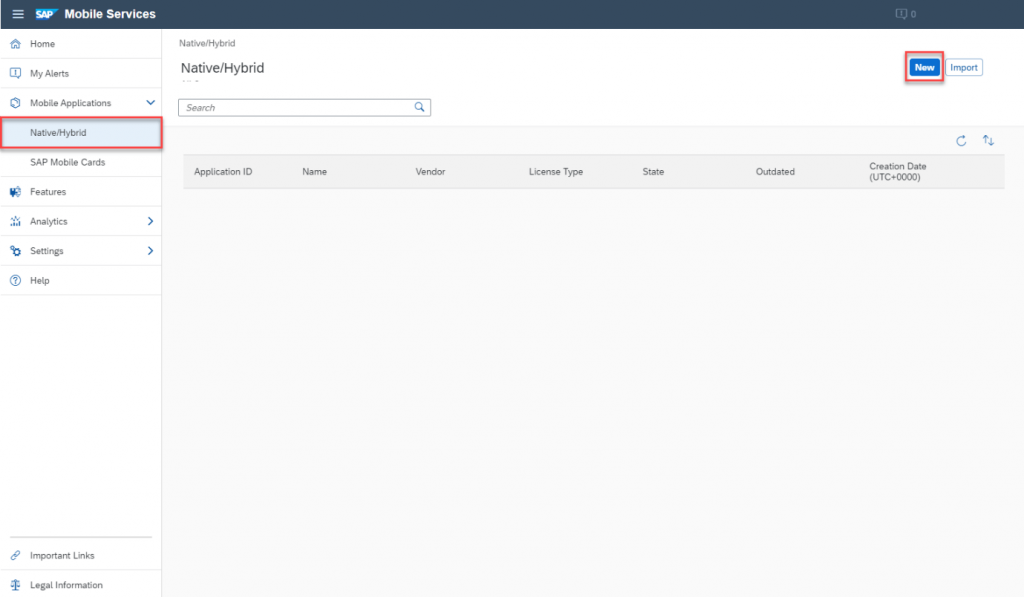Open the table sort options
Screen dimensions: 1024x597
(988, 140)
